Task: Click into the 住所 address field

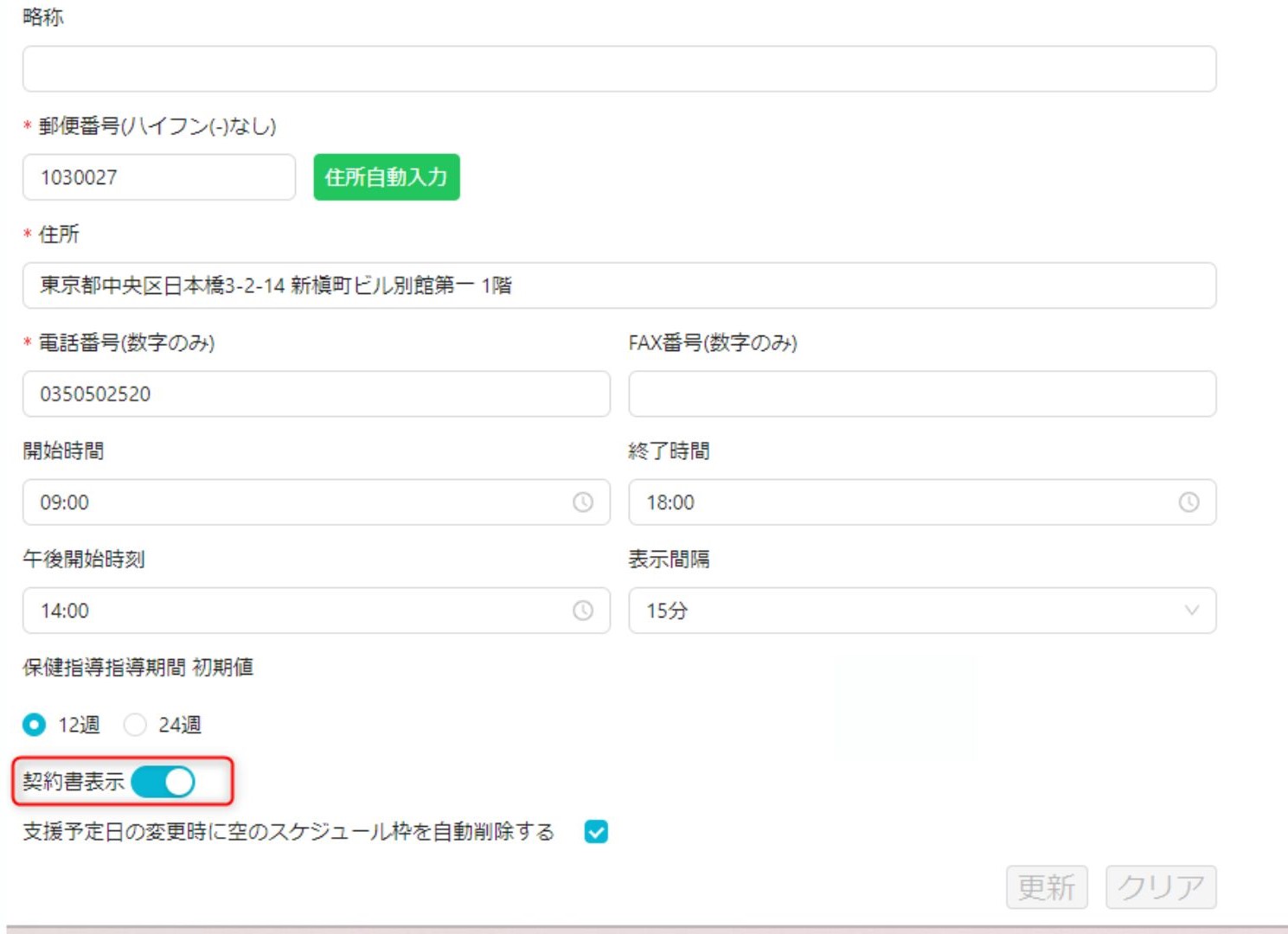Action: tap(618, 285)
